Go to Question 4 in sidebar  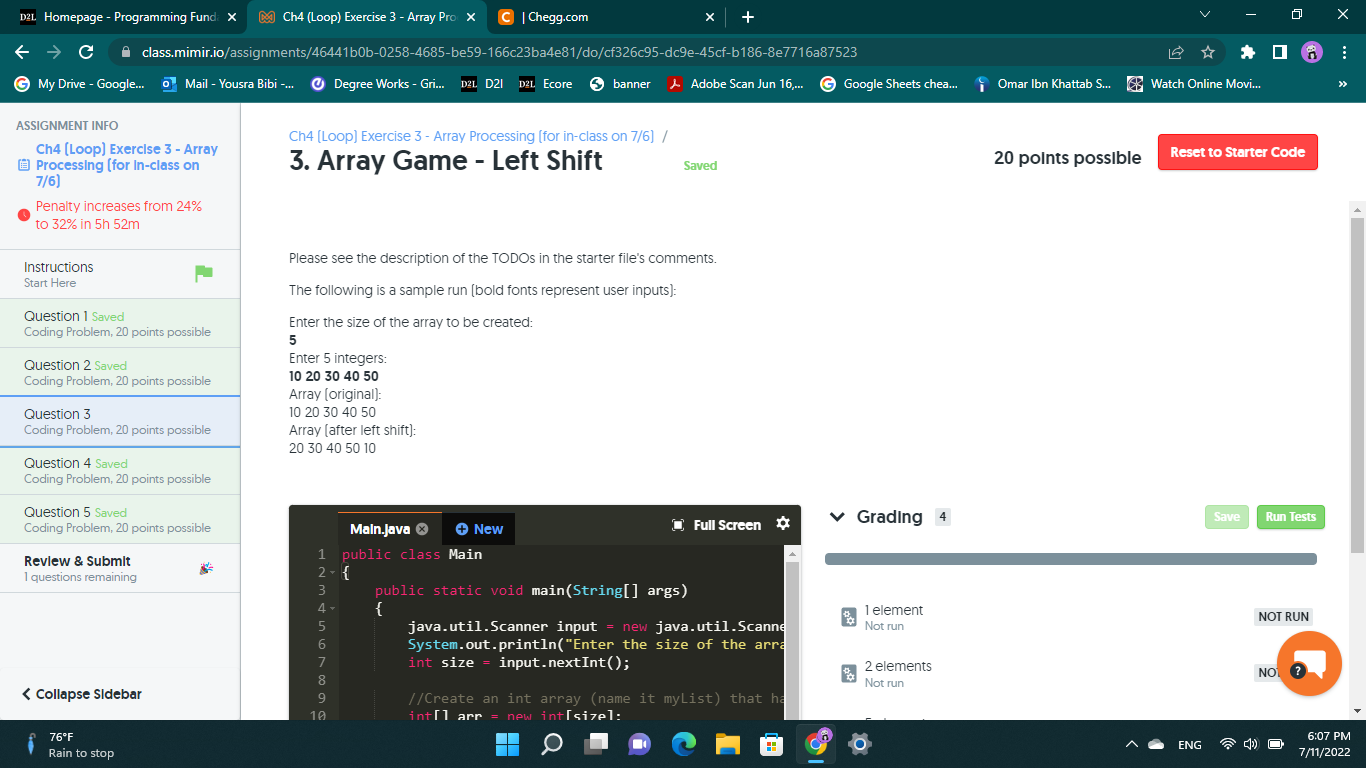coord(120,470)
